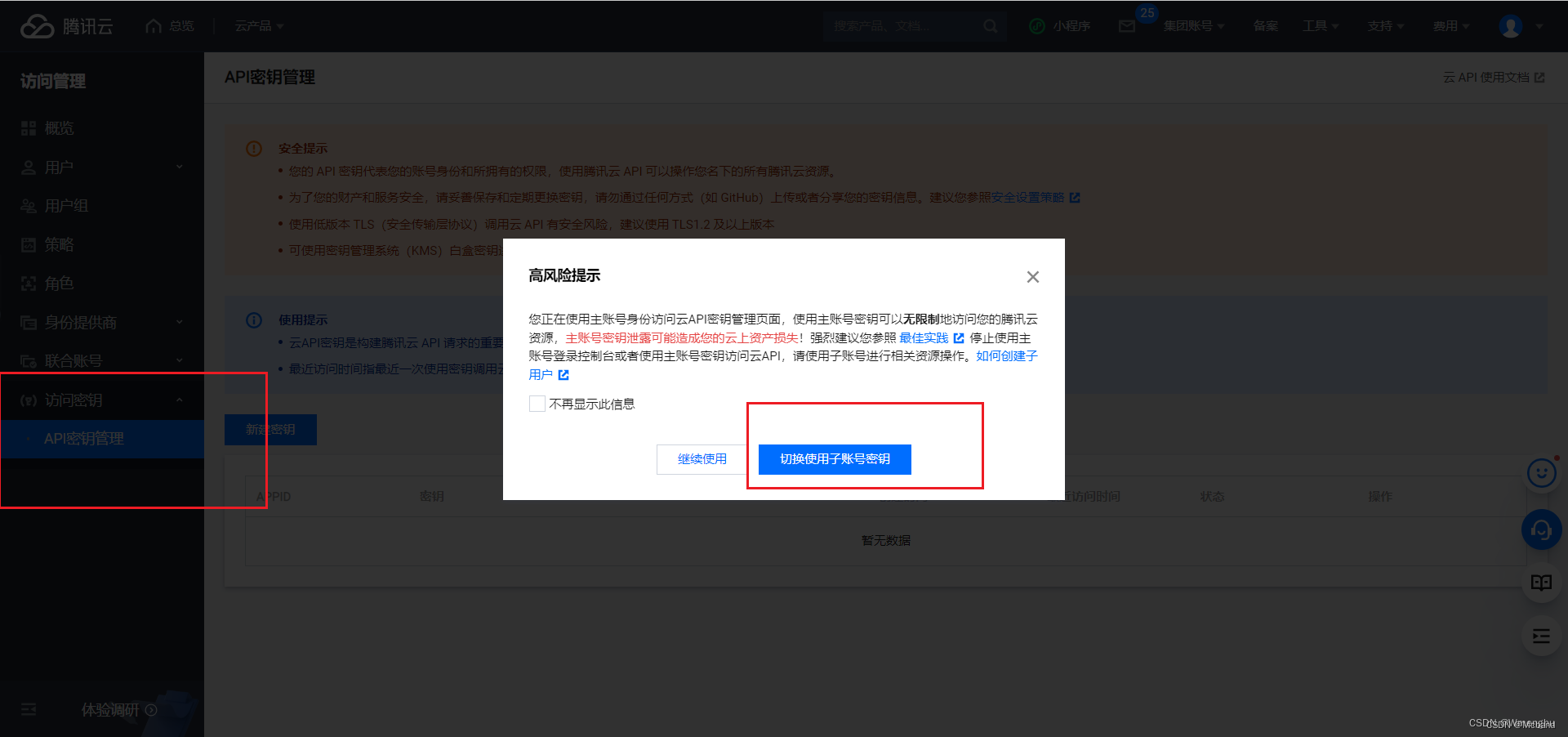Collapse the 访问密钥 chevron
Screen dimensions: 1568x737
coord(180,400)
